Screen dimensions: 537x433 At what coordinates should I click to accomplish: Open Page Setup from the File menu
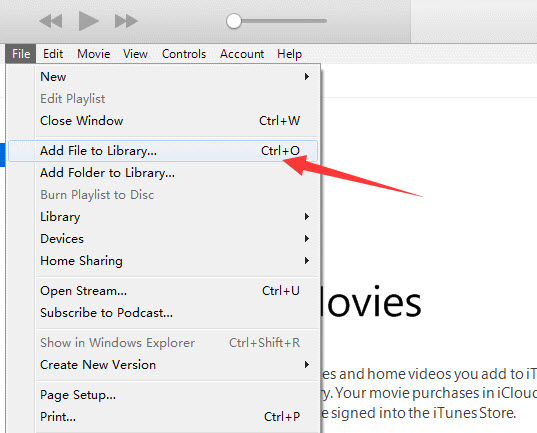pyautogui.click(x=163, y=395)
